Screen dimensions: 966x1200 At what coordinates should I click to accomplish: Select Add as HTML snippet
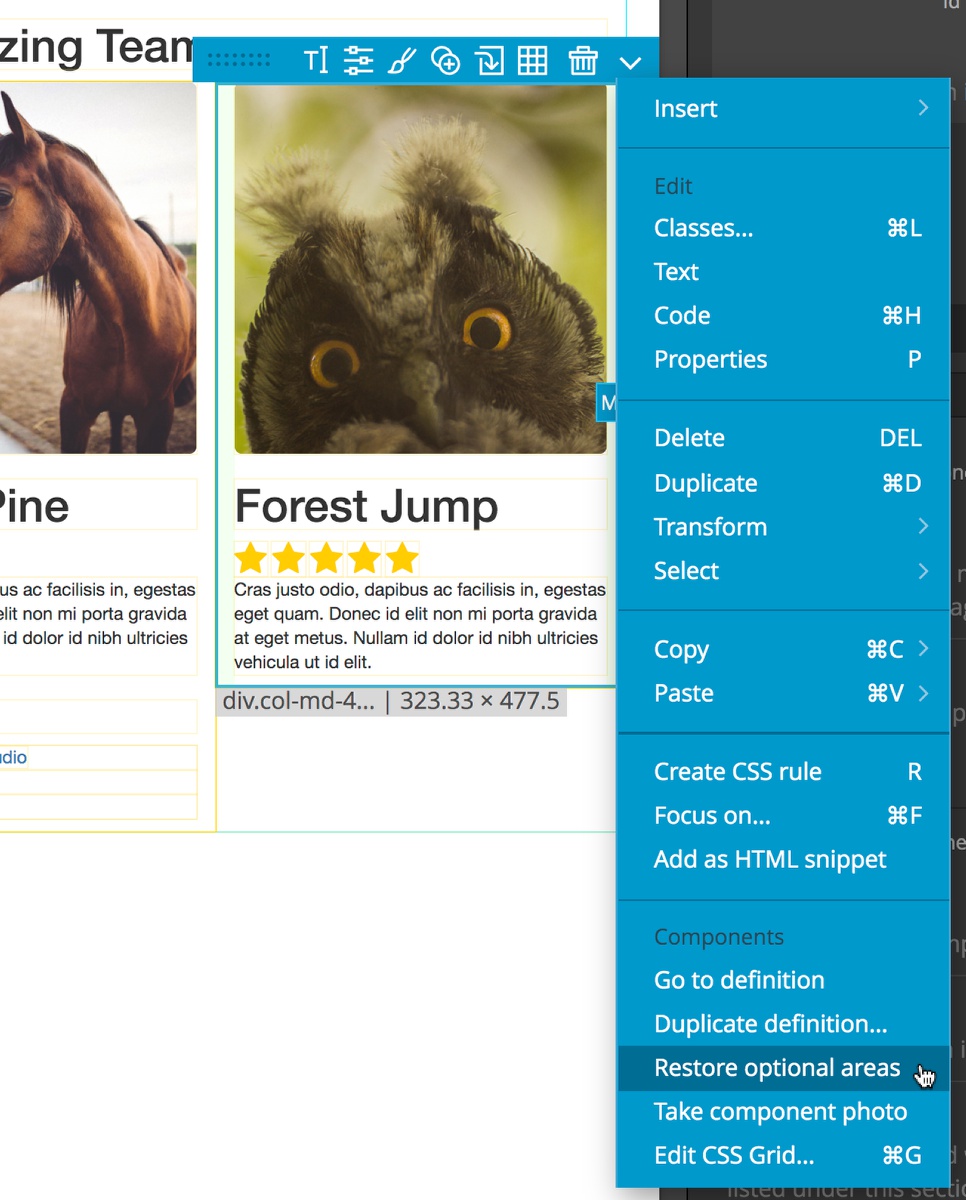pyautogui.click(x=783, y=859)
